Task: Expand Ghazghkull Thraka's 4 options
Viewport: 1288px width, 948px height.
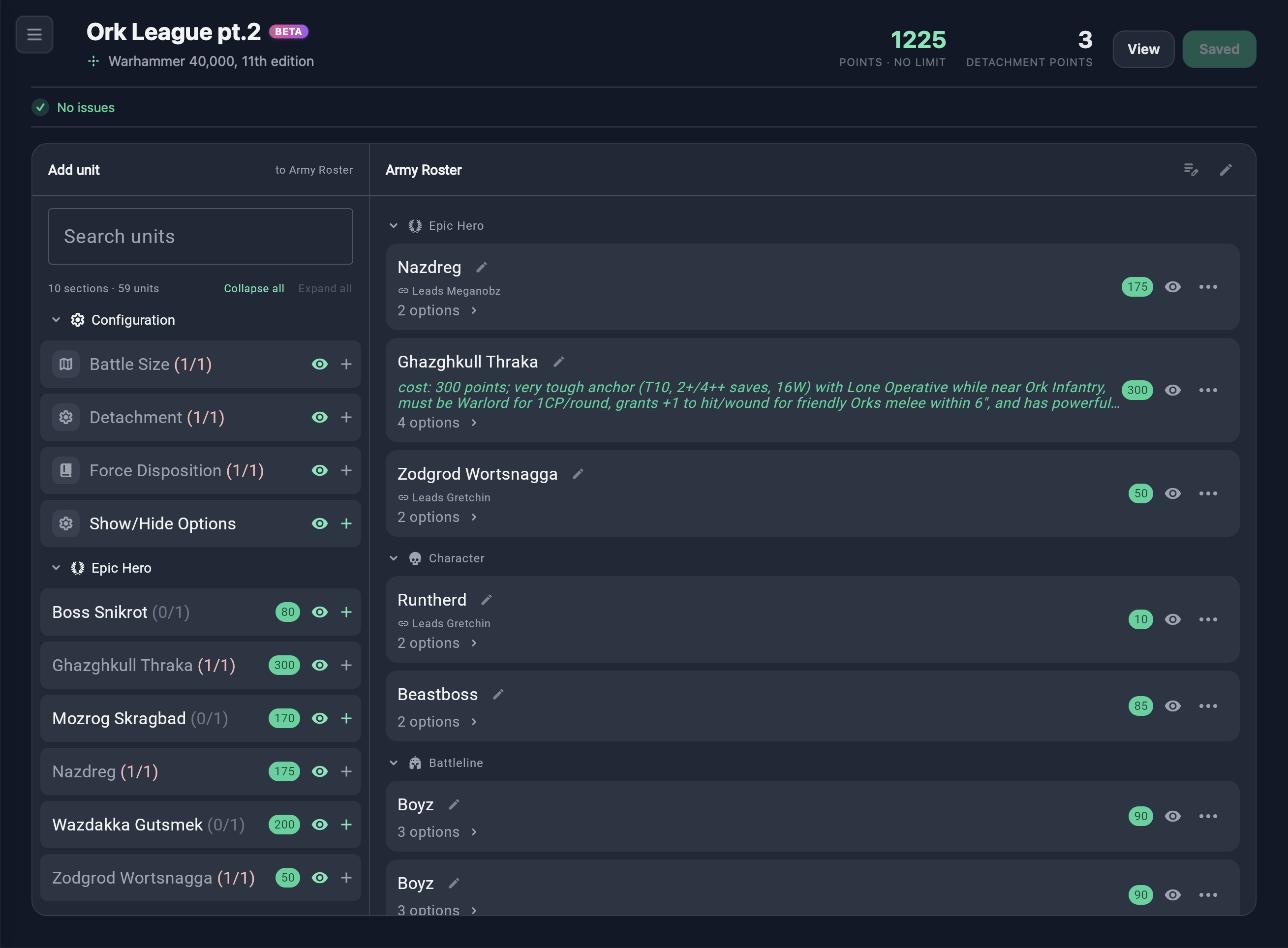Action: (x=438, y=423)
